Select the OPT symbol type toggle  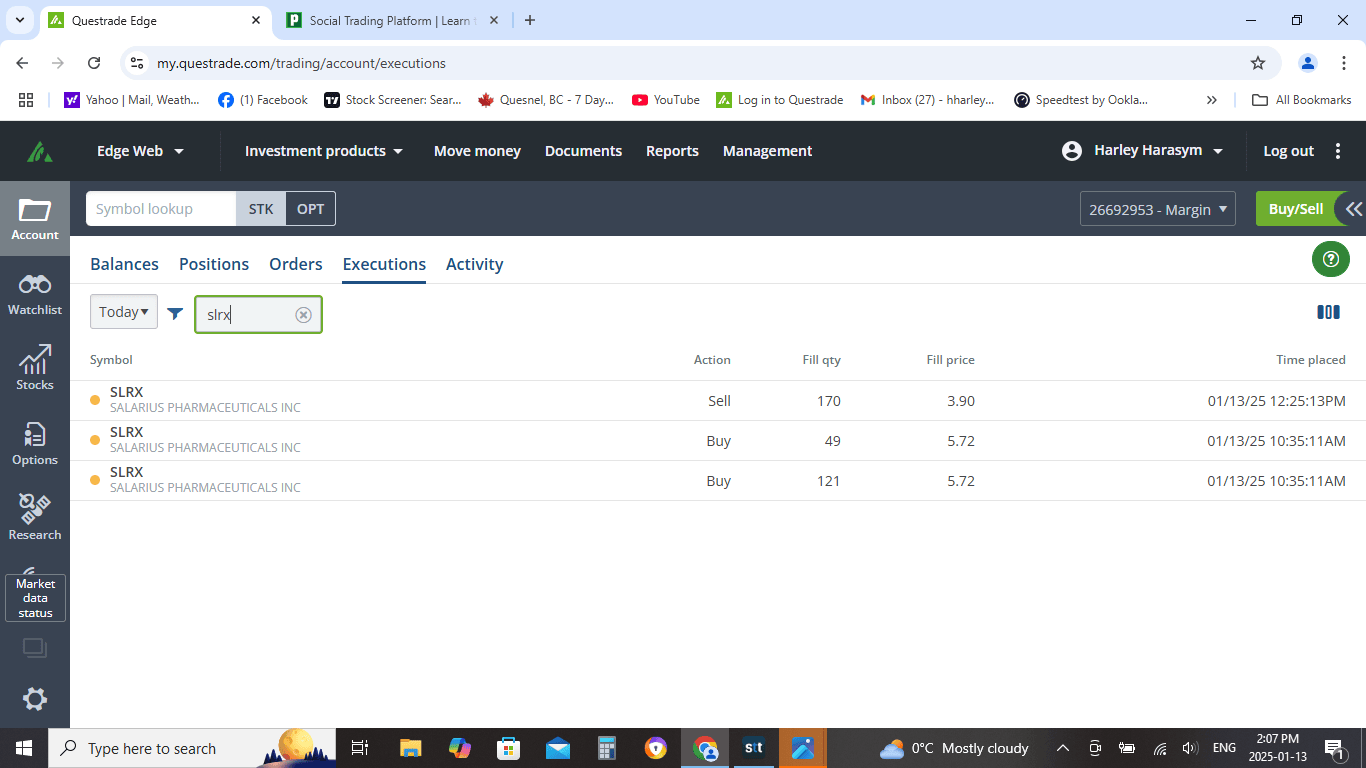pyautogui.click(x=311, y=209)
